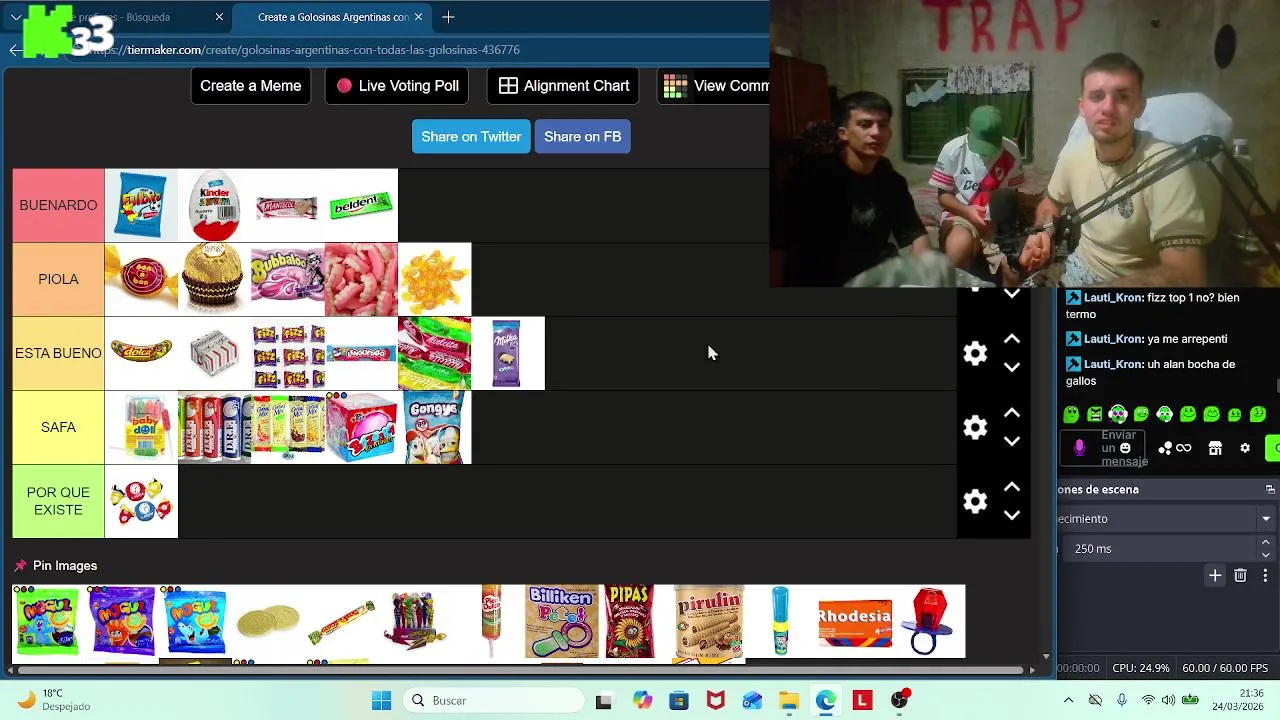This screenshot has height=720, width=1280.
Task: Select Kinder egg in BUENARDO tier
Action: coord(214,205)
